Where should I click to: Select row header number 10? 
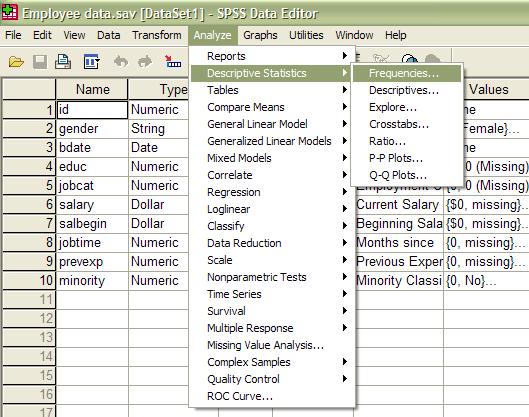(29, 280)
